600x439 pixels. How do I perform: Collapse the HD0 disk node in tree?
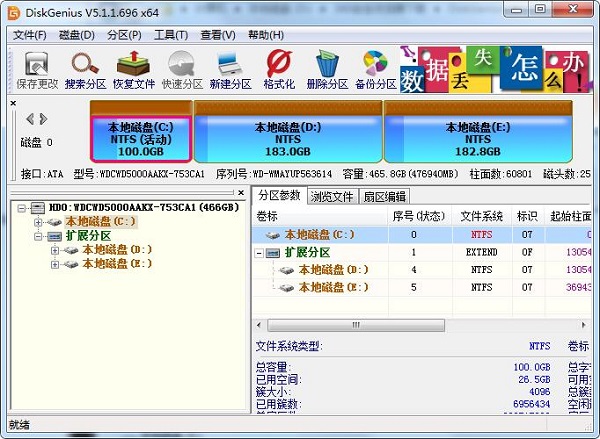pos(21,208)
